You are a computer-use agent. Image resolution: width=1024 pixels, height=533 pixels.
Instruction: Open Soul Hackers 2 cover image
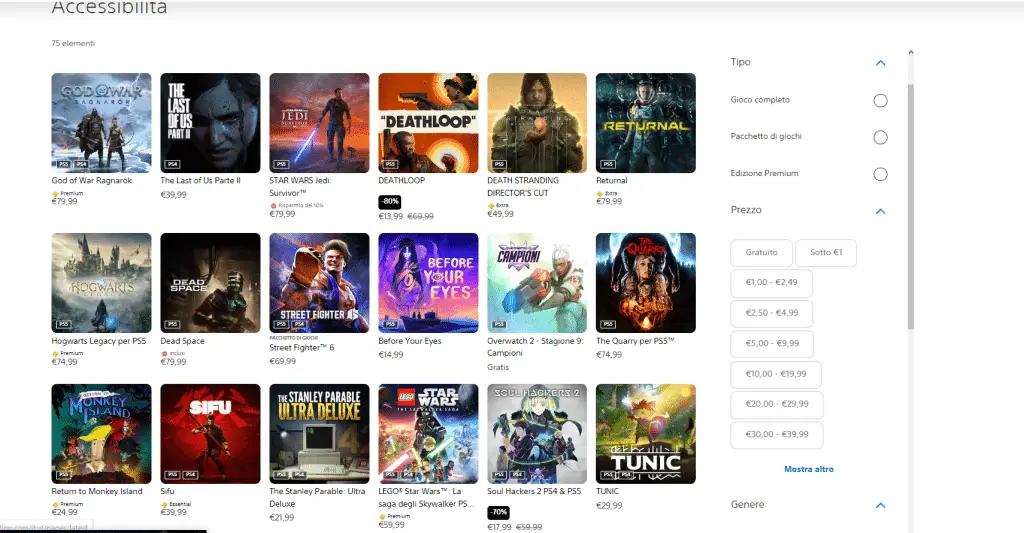tap(537, 434)
